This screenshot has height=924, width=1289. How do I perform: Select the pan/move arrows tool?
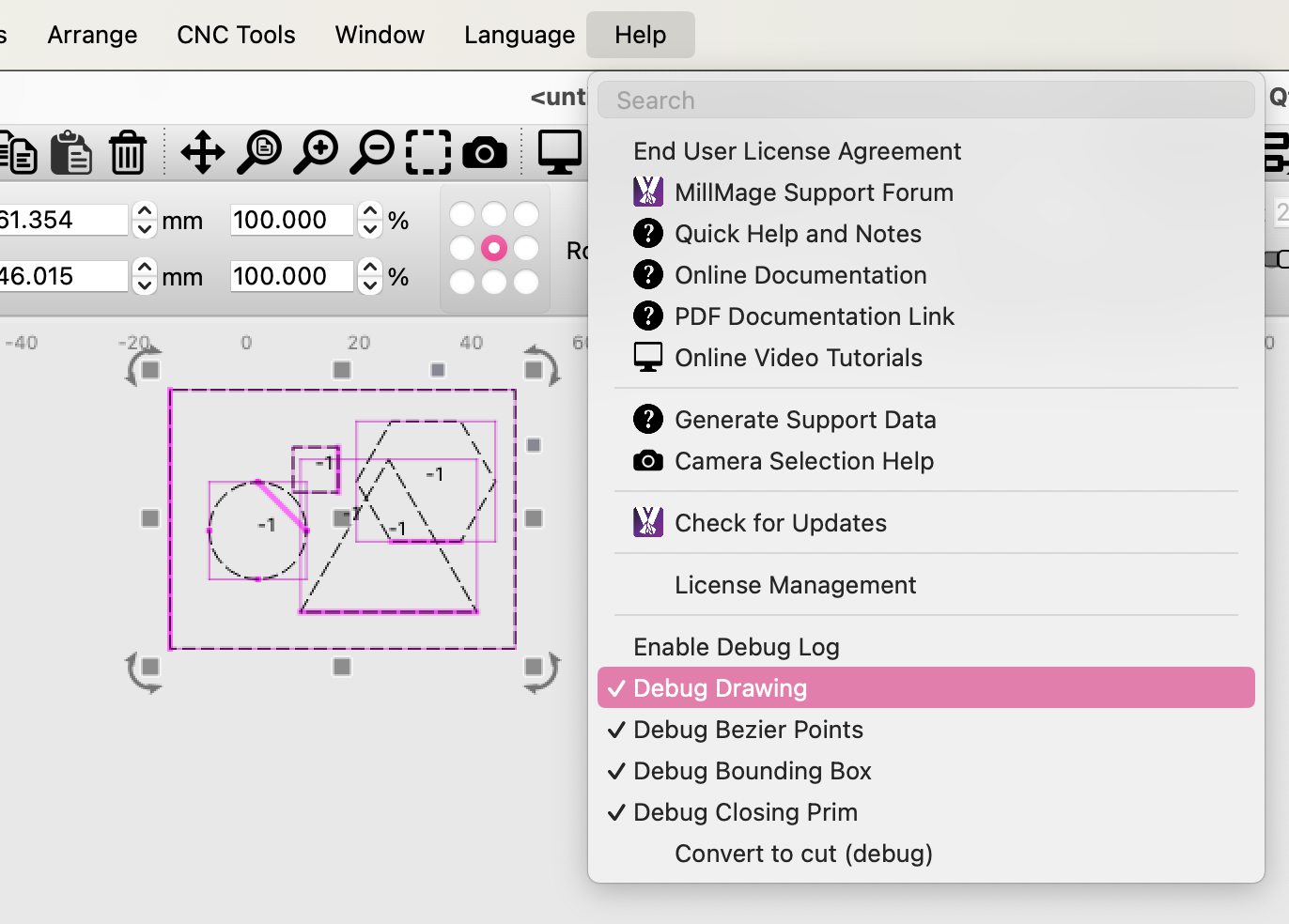202,152
